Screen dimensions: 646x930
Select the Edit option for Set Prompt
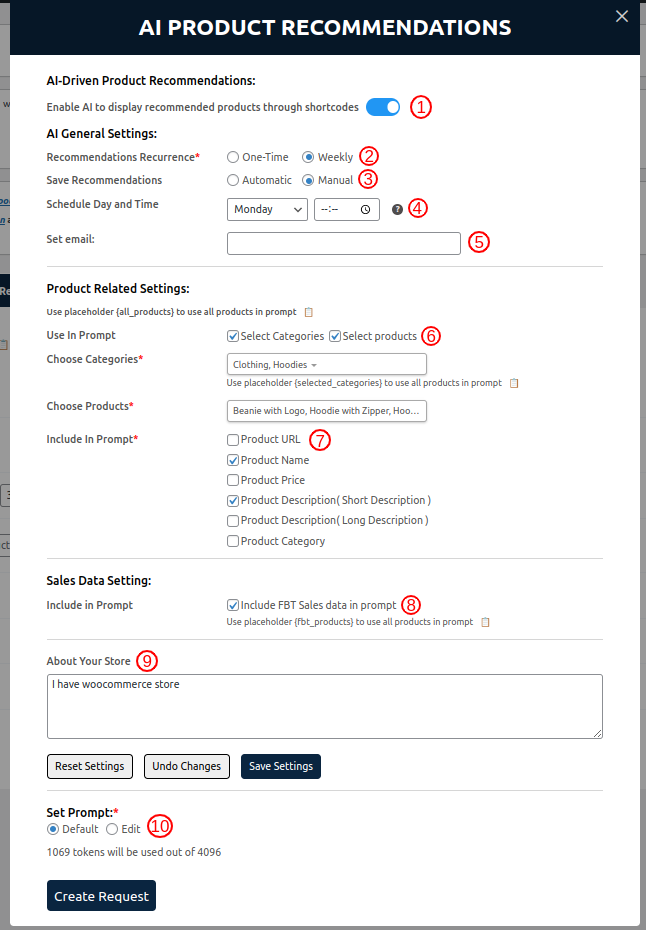coord(112,829)
